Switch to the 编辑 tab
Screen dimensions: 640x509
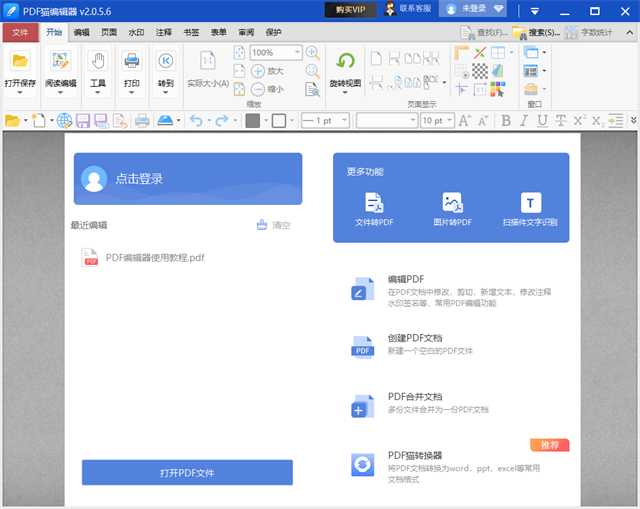(82, 33)
